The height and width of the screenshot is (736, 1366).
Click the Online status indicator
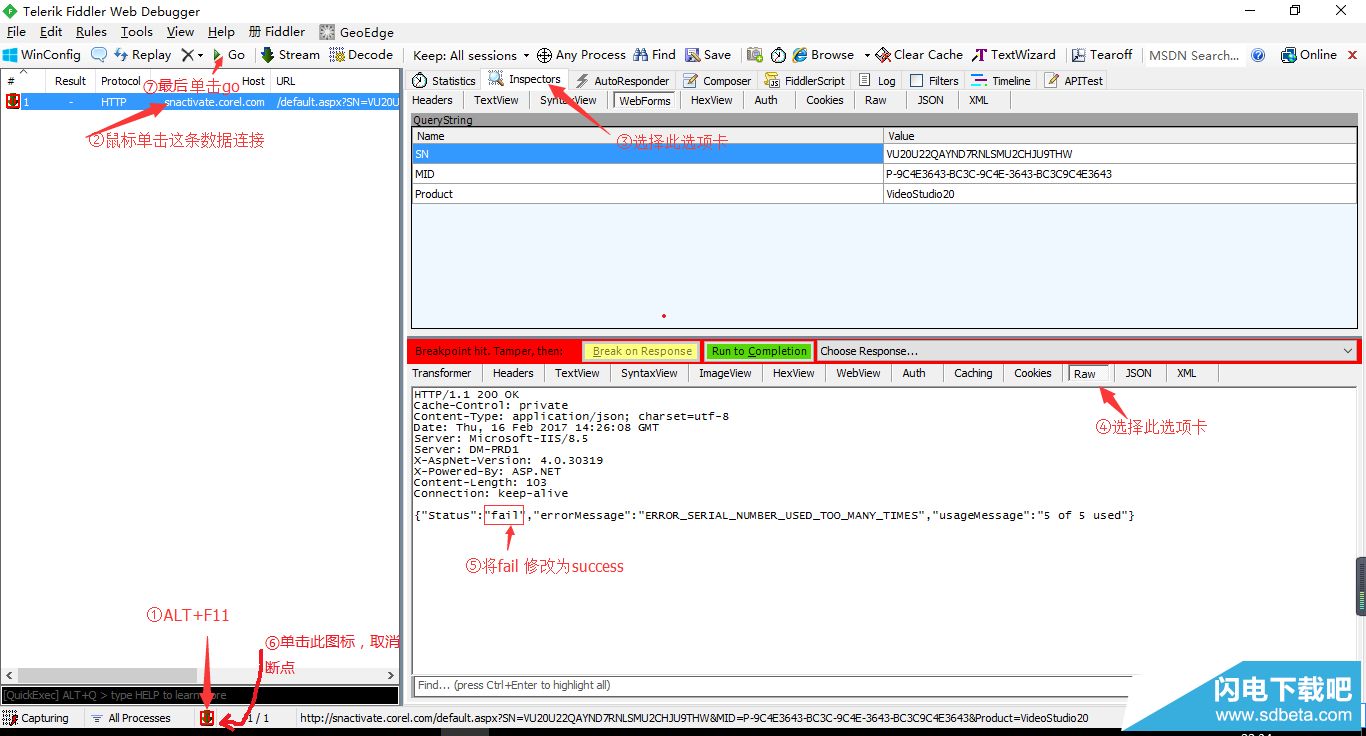coord(1308,55)
